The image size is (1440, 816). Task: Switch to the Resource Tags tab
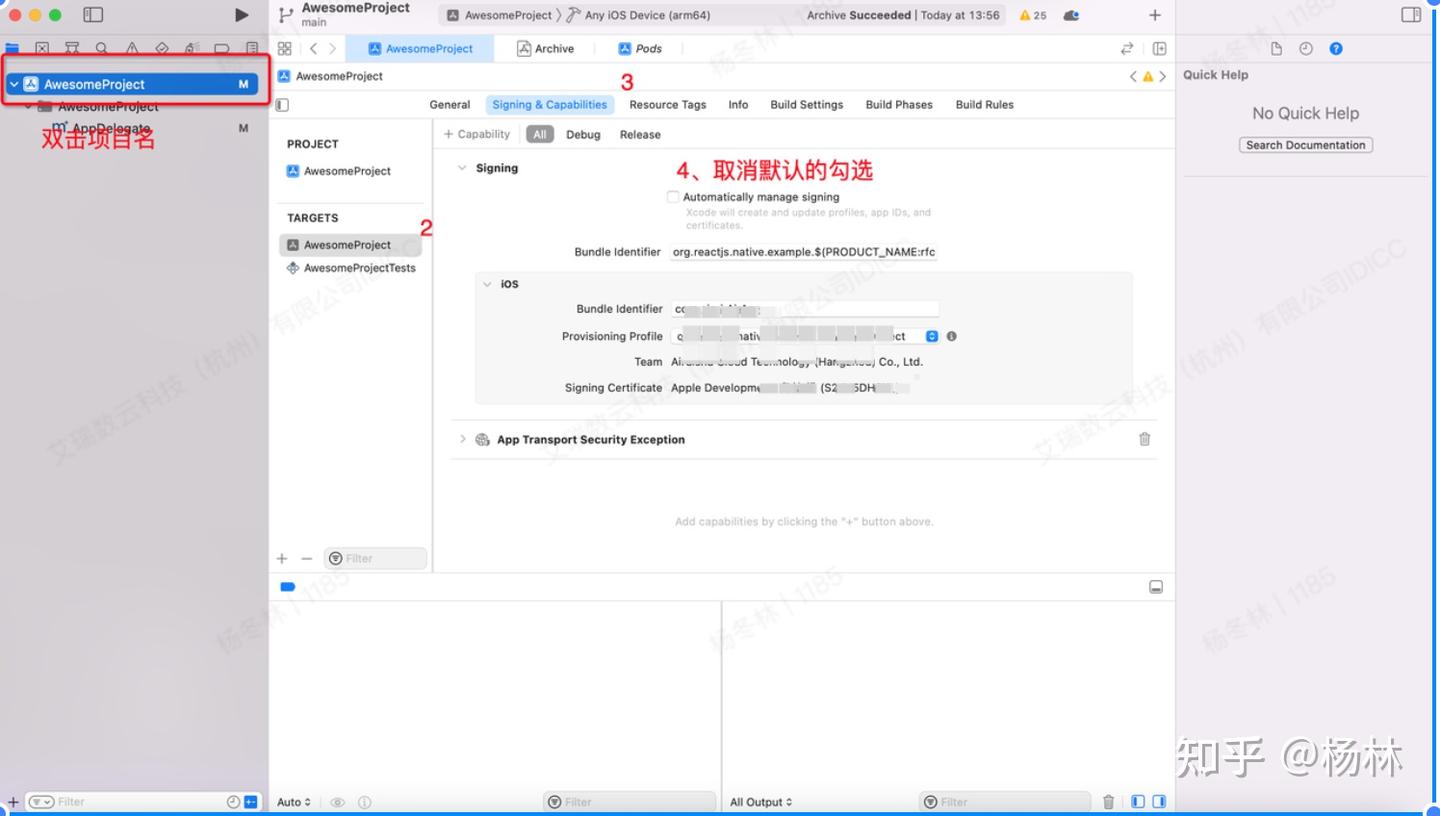668,104
